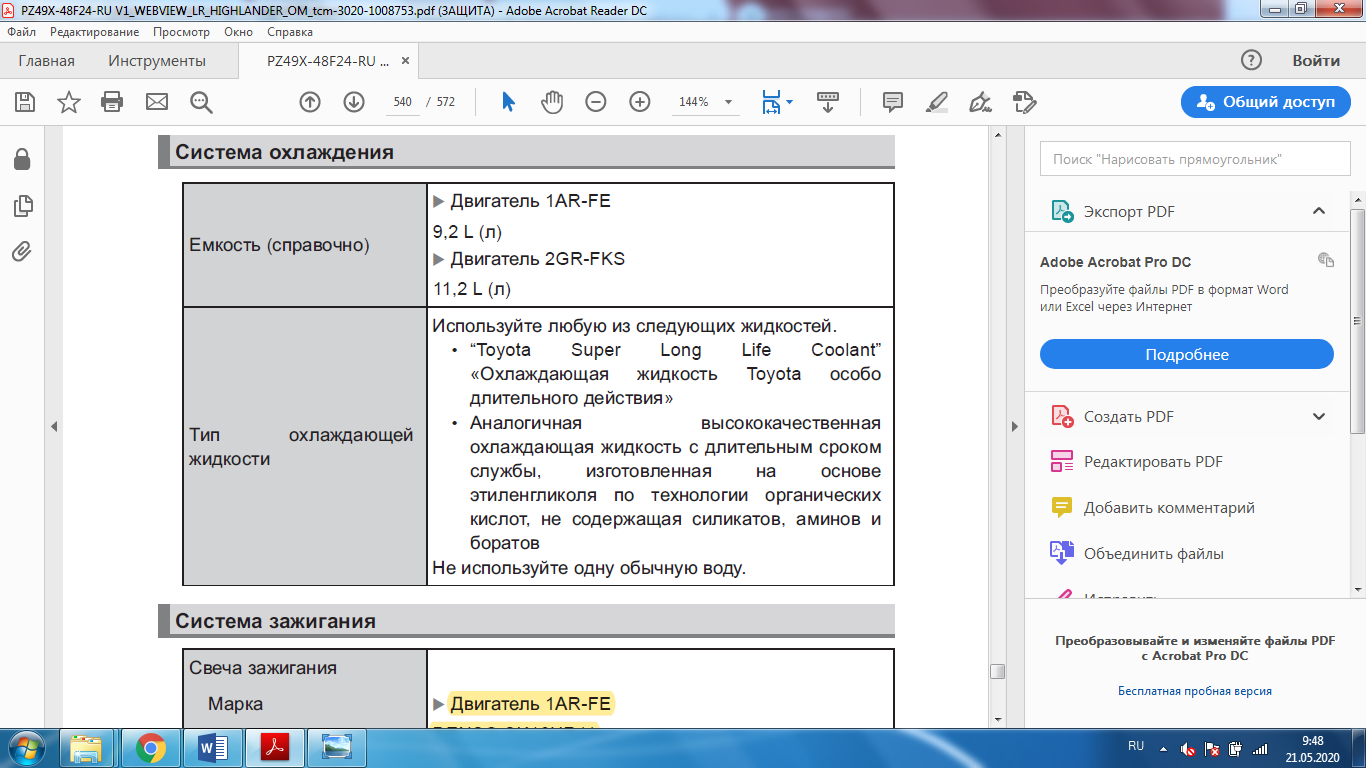Open the fit page width tool
The height and width of the screenshot is (768, 1366).
point(771,102)
